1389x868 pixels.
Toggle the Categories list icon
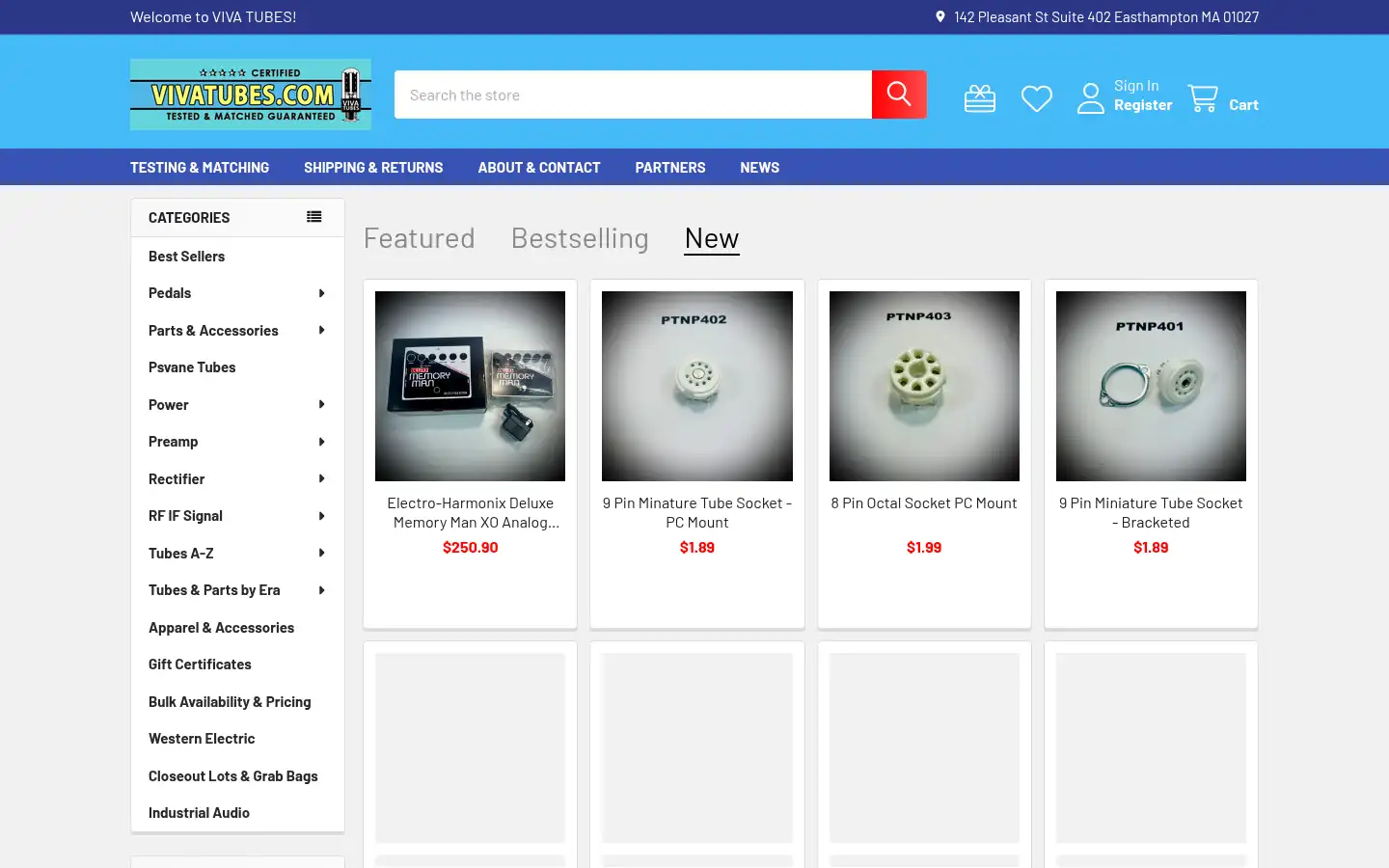[314, 217]
